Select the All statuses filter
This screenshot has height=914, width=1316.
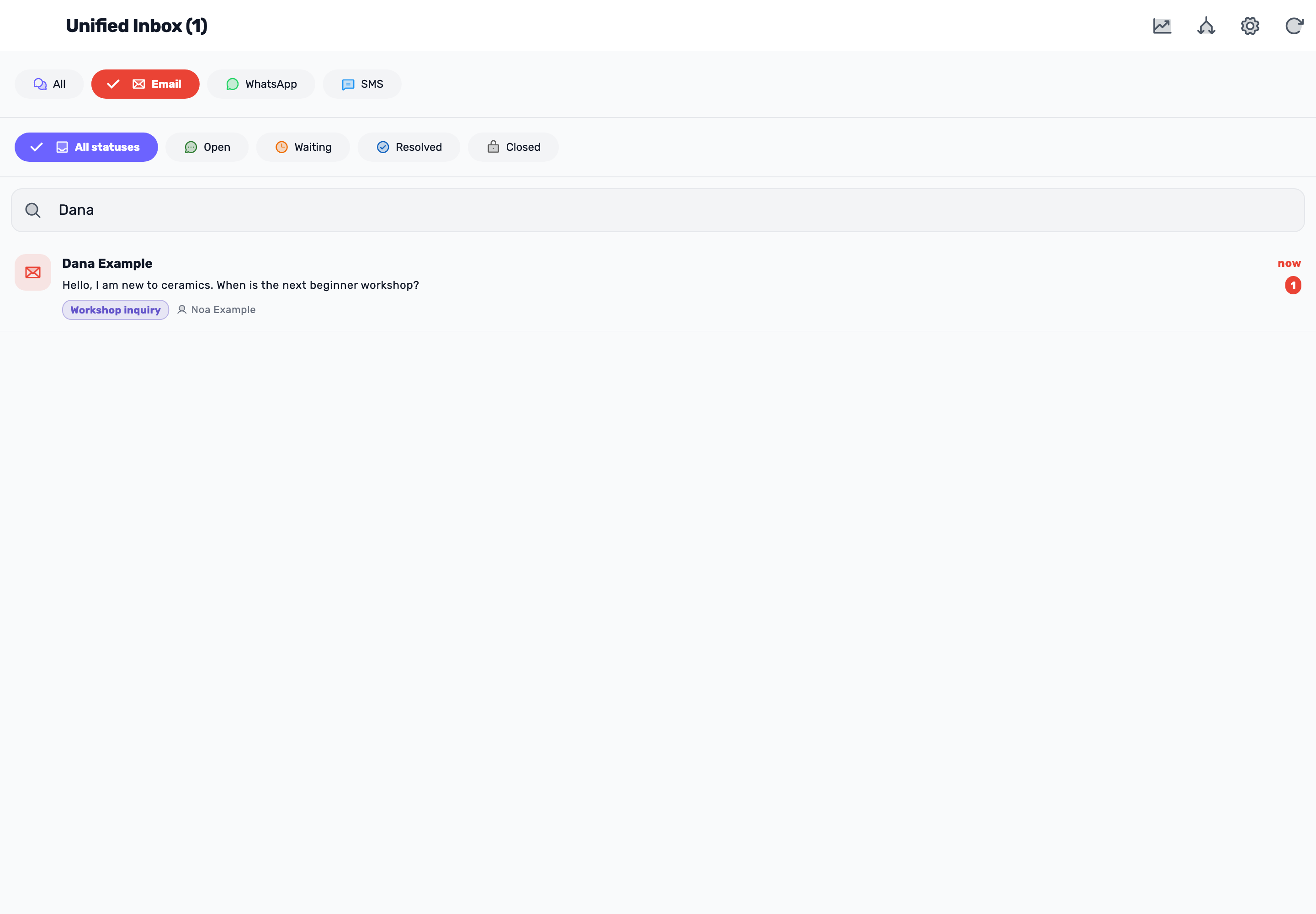[x=86, y=147]
